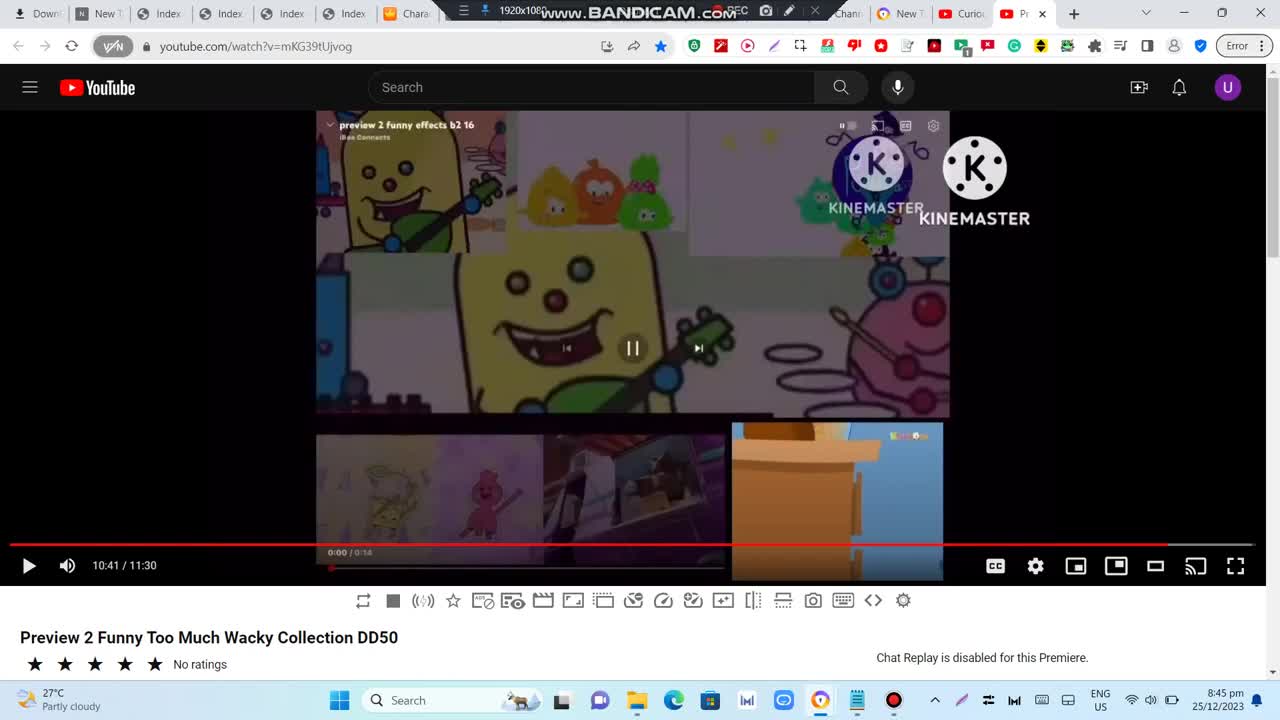Enable picture-in-picture mode on the player
Viewport: 1280px width, 720px height.
tap(1116, 566)
